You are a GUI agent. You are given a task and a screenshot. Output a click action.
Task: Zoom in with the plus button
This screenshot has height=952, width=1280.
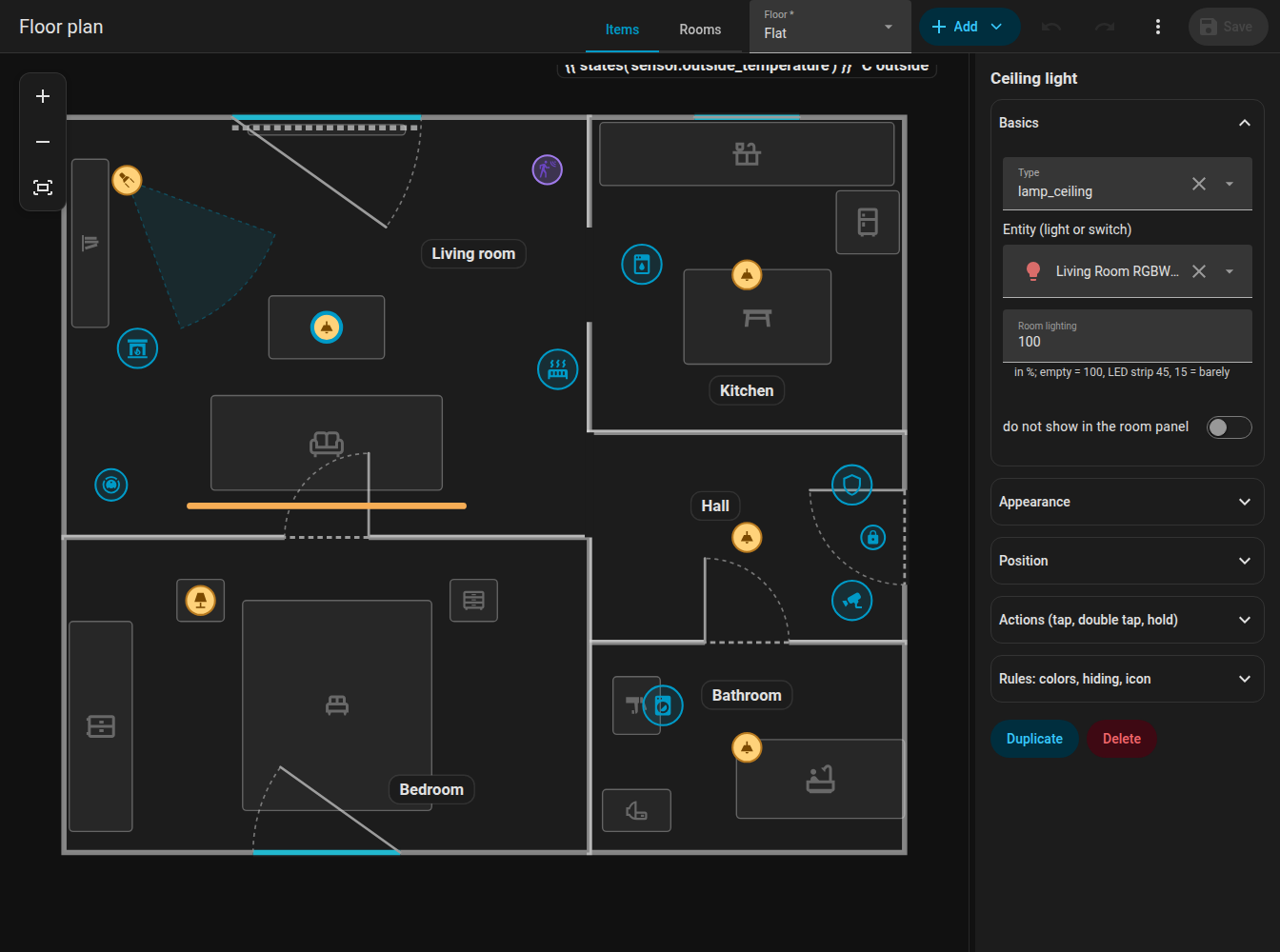pyautogui.click(x=43, y=96)
